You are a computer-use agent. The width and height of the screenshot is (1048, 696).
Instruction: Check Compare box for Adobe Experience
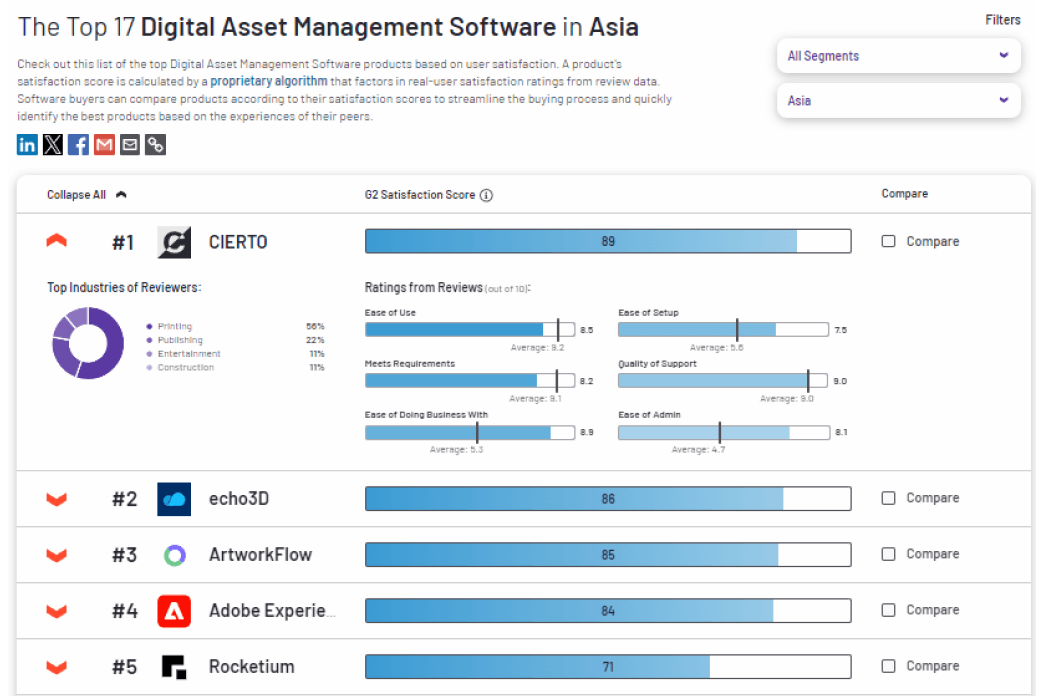tap(888, 610)
